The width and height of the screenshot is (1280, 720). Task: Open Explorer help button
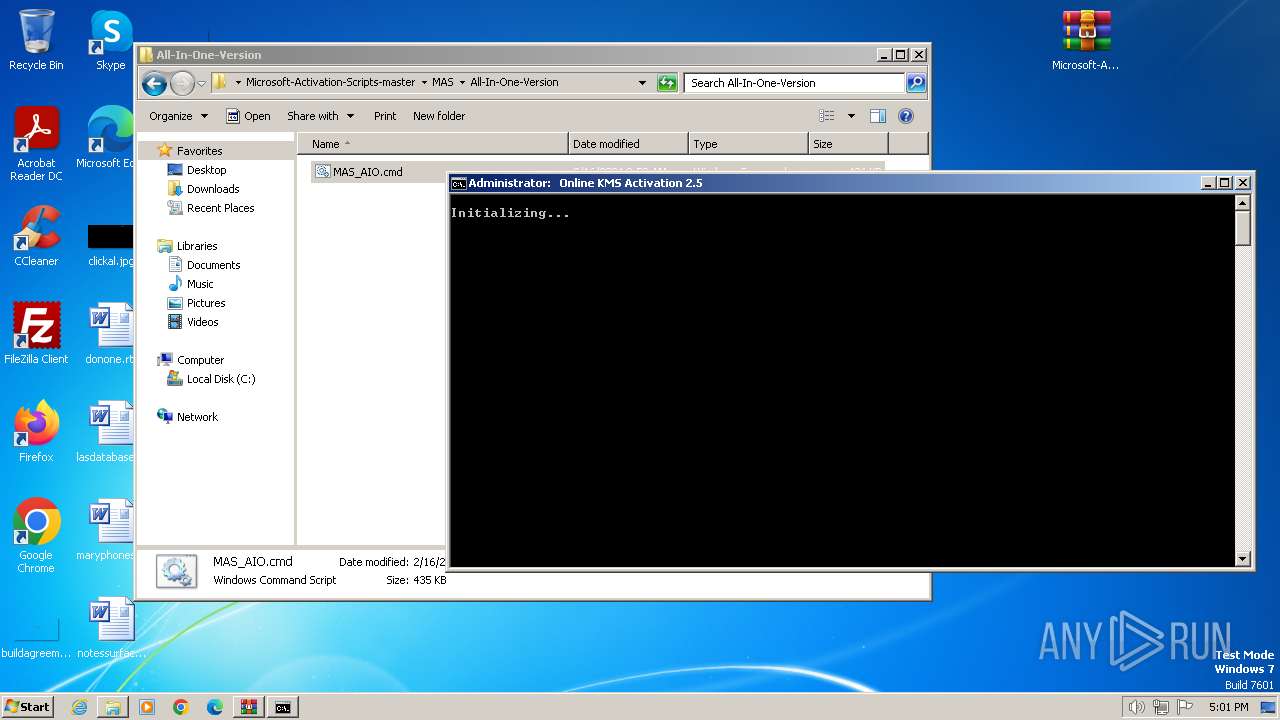click(906, 116)
